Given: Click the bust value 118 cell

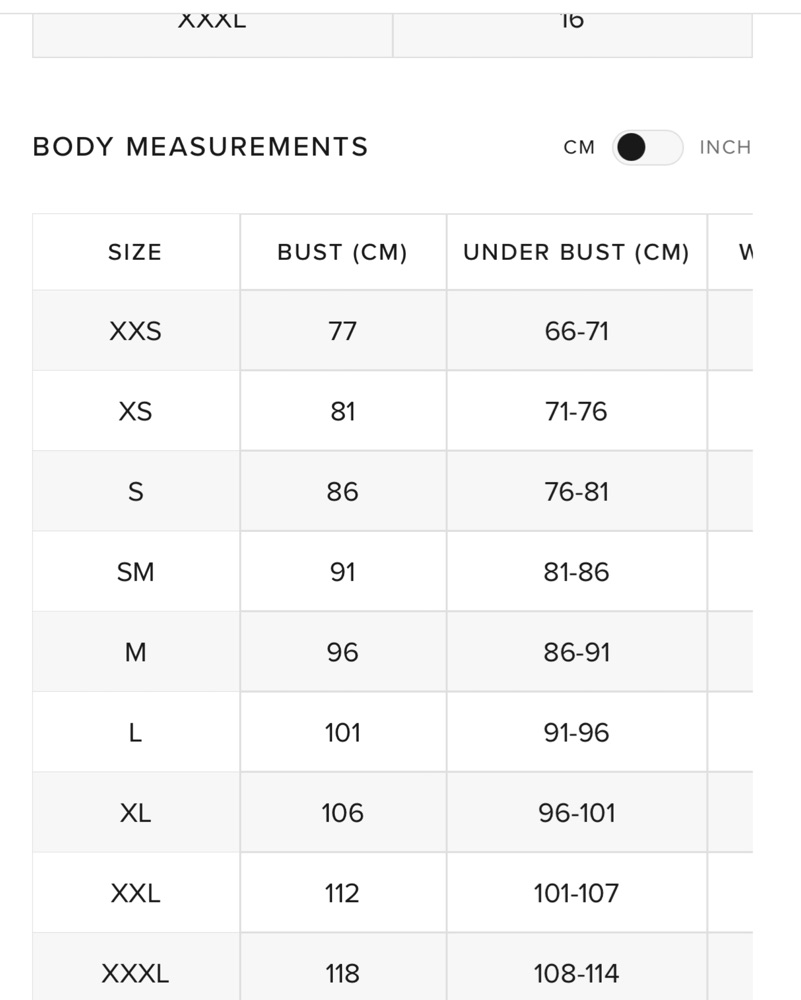Looking at the screenshot, I should 343,967.
